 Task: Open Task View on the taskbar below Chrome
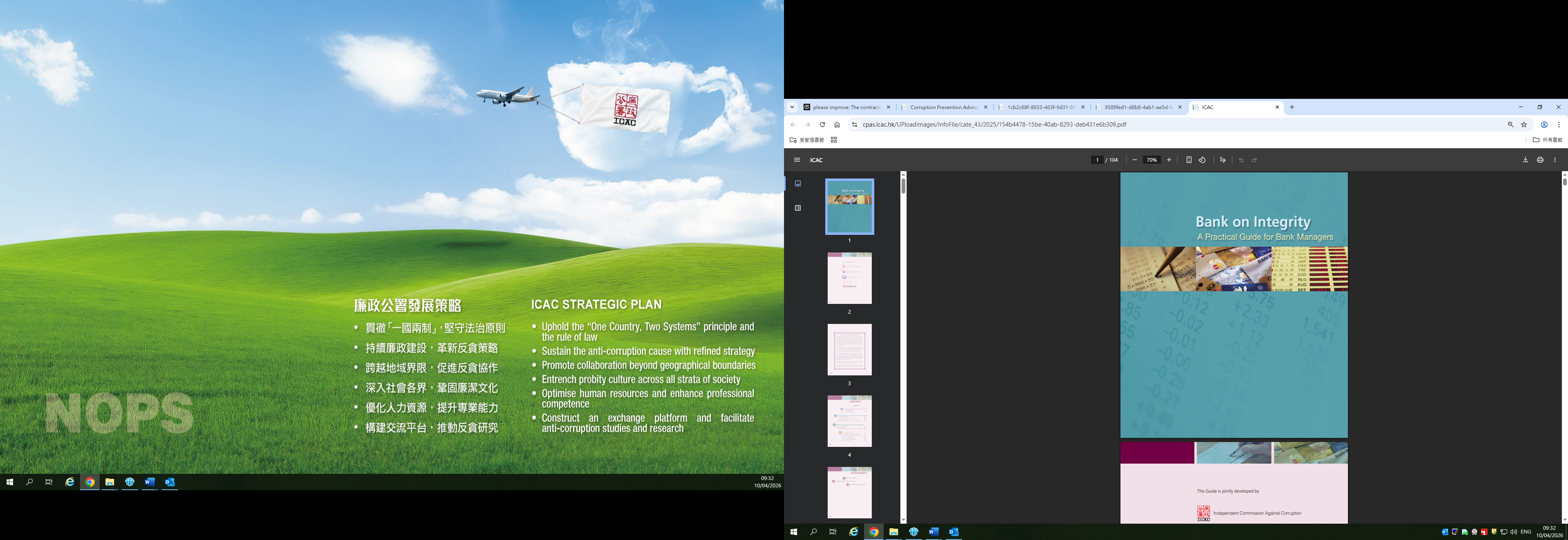[x=833, y=532]
